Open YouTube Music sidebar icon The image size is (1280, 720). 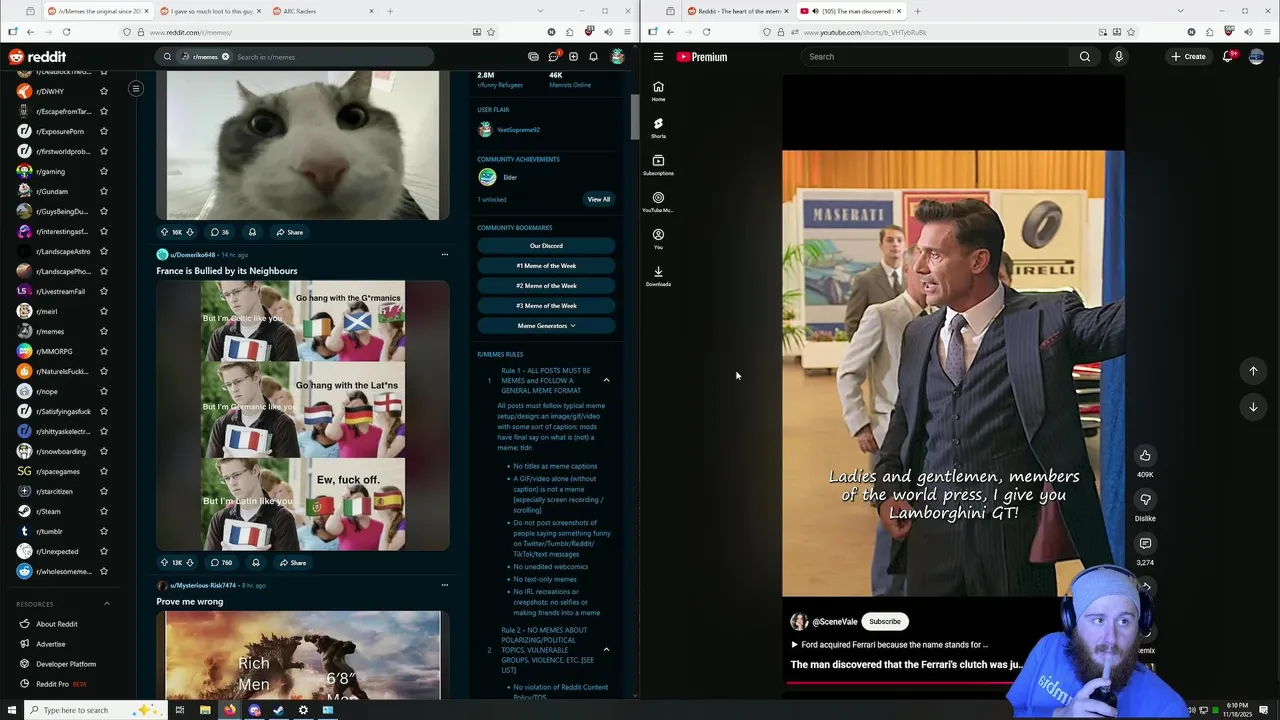pyautogui.click(x=658, y=202)
